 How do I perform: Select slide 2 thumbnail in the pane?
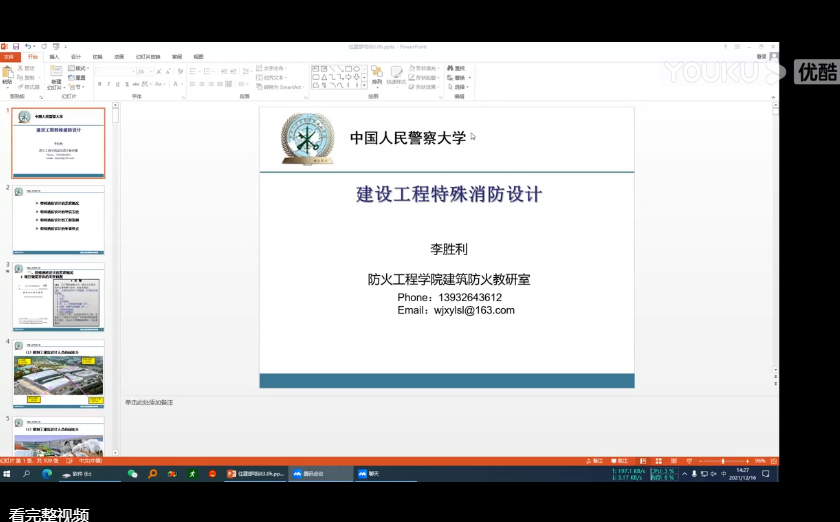pyautogui.click(x=58, y=220)
